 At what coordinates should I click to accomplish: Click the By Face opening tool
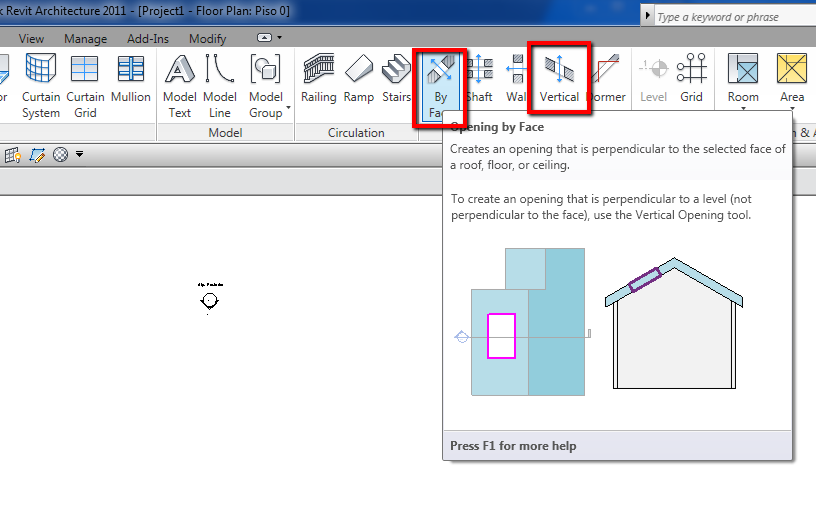[440, 86]
